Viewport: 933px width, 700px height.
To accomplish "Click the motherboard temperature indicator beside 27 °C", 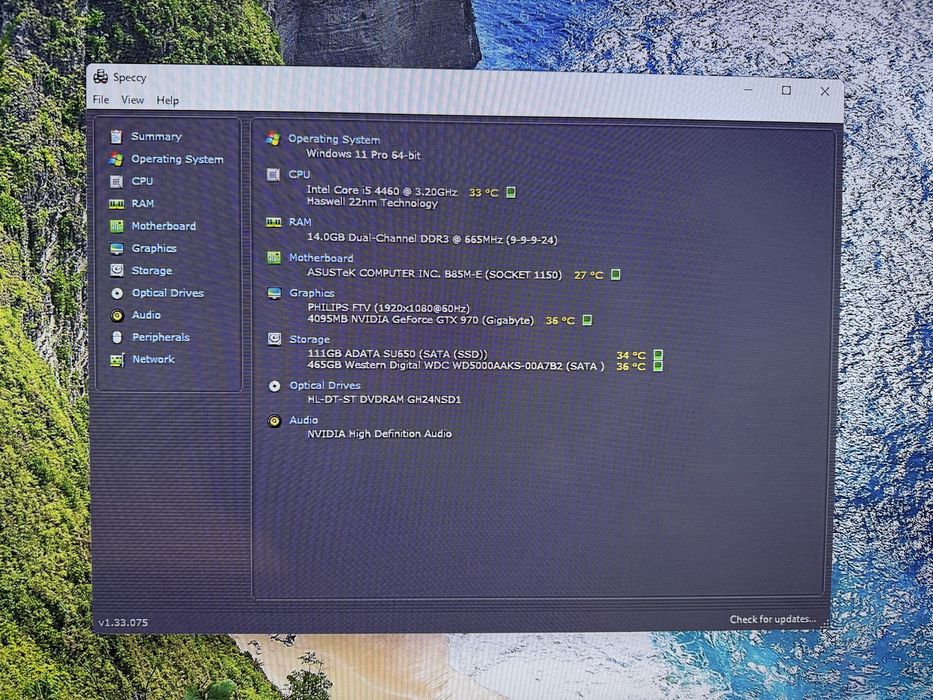I will (x=616, y=274).
